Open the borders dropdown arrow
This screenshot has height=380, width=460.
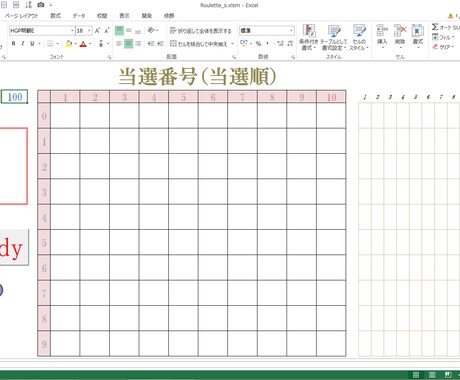point(57,44)
